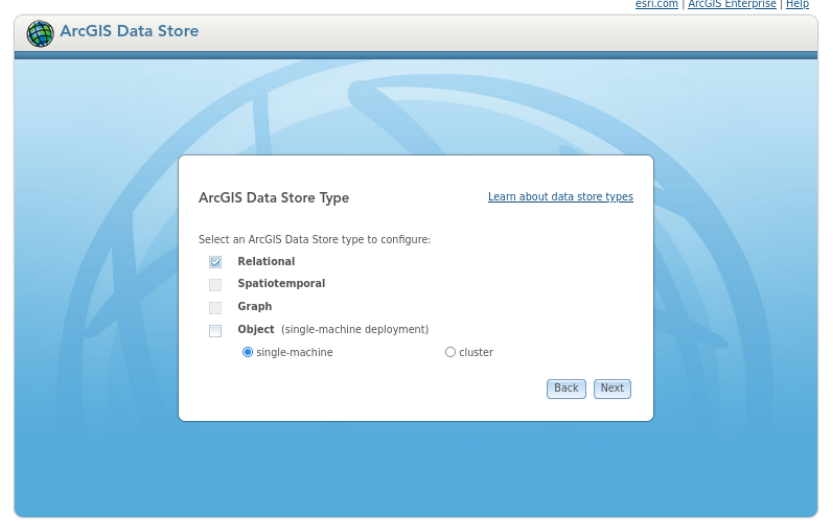The height and width of the screenshot is (521, 833).
Task: Click the bold Graph label text
Action: [254, 306]
